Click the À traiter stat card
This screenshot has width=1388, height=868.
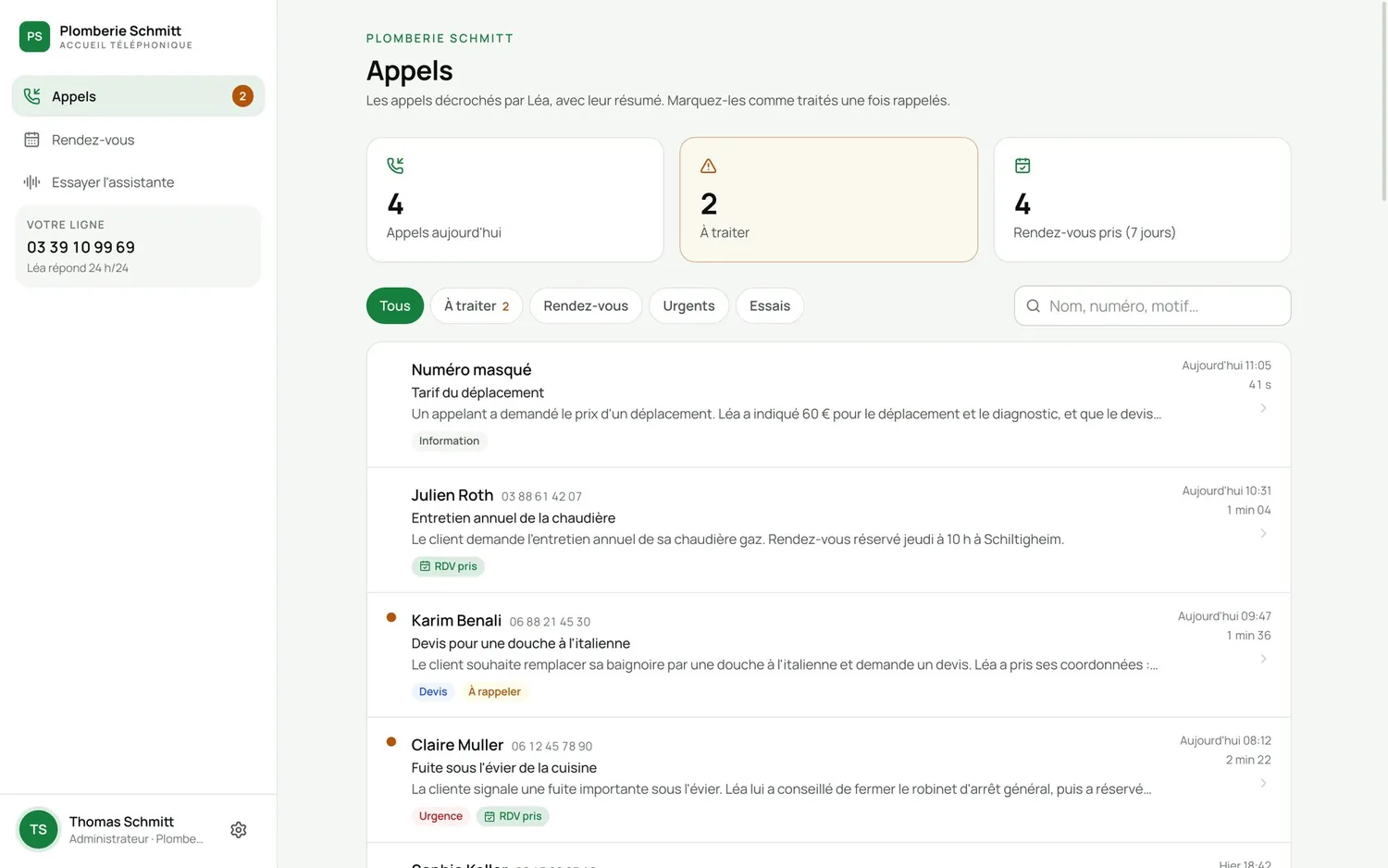(x=828, y=200)
